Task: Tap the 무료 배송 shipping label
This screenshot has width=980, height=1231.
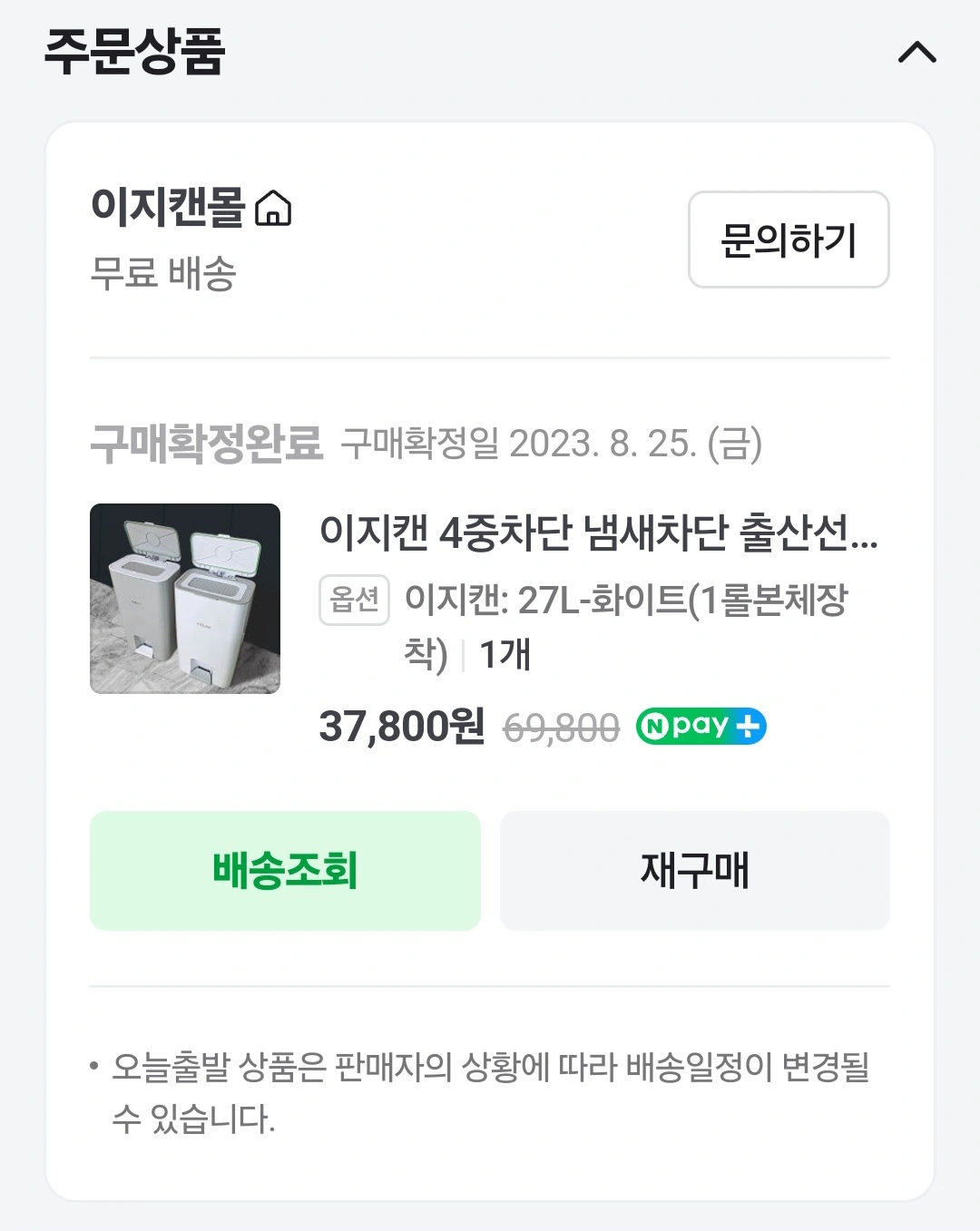Action: tap(163, 272)
